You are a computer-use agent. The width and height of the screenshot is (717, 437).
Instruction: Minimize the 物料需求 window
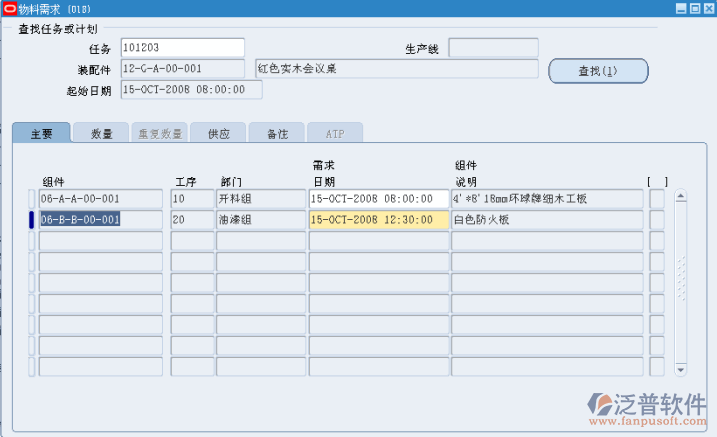(680, 7)
